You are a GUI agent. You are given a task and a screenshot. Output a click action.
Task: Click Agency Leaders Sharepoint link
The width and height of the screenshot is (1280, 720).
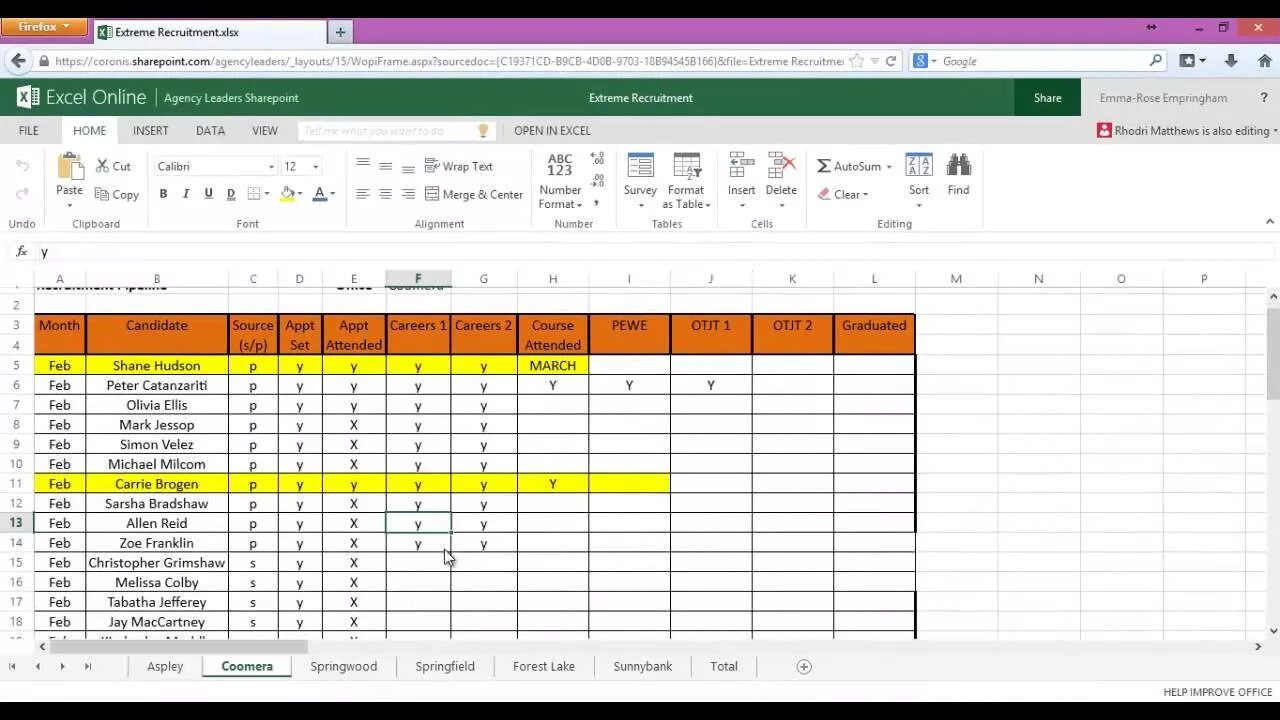click(x=231, y=98)
